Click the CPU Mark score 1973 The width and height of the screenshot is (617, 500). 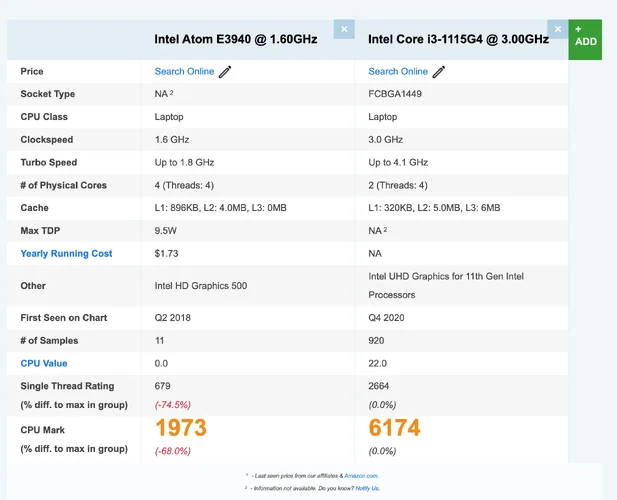181,428
